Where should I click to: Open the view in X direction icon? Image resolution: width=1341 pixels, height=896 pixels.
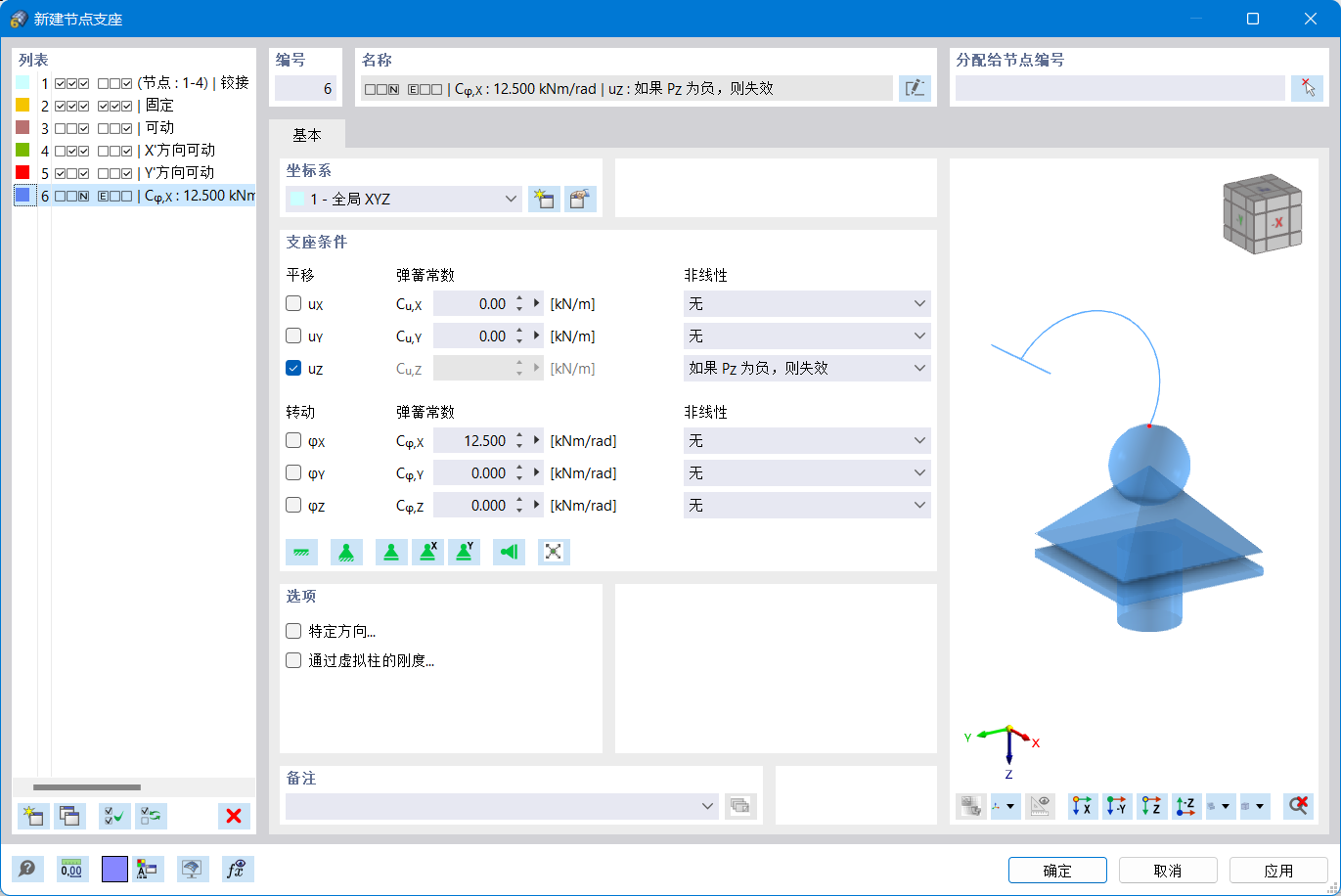[1082, 805]
